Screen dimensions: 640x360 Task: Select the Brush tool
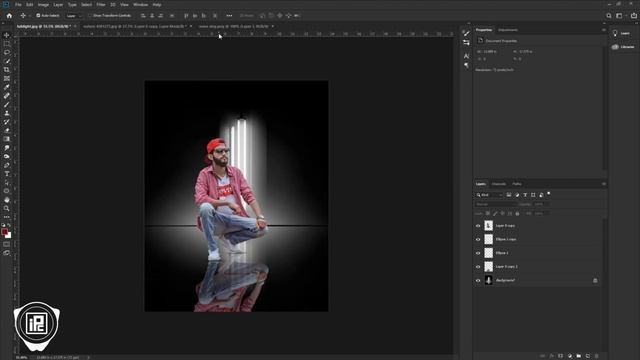coord(7,104)
